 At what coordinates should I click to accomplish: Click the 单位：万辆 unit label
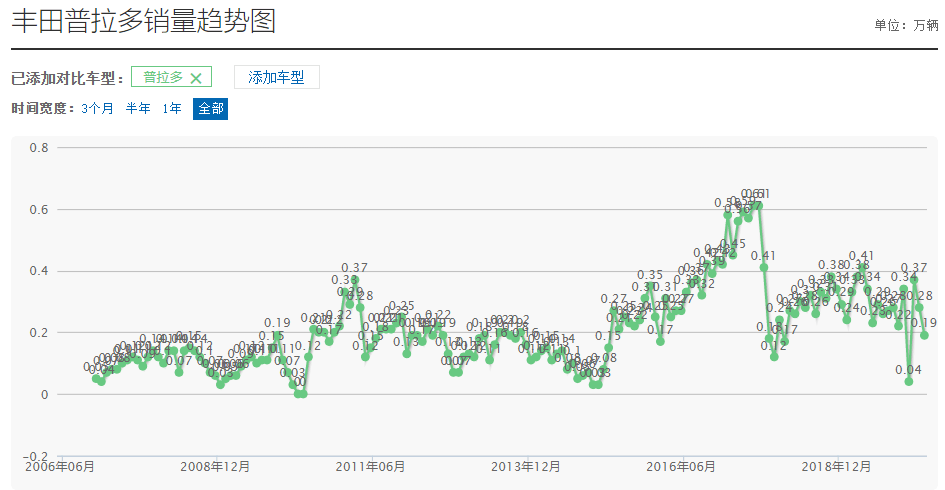click(x=906, y=25)
